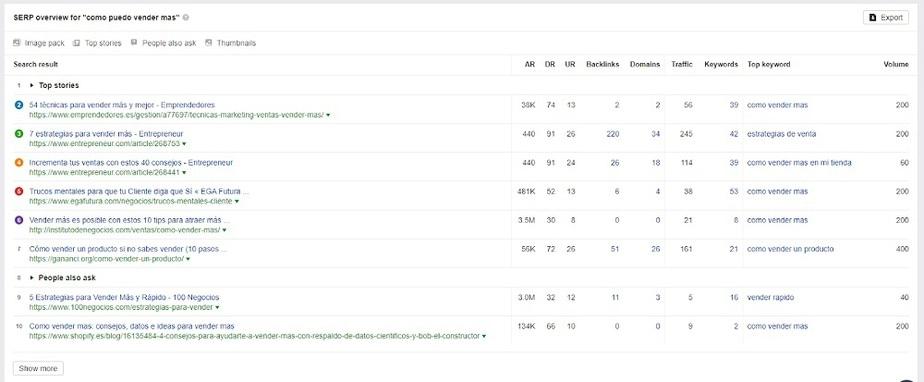Click traffic value 245

click(x=686, y=134)
